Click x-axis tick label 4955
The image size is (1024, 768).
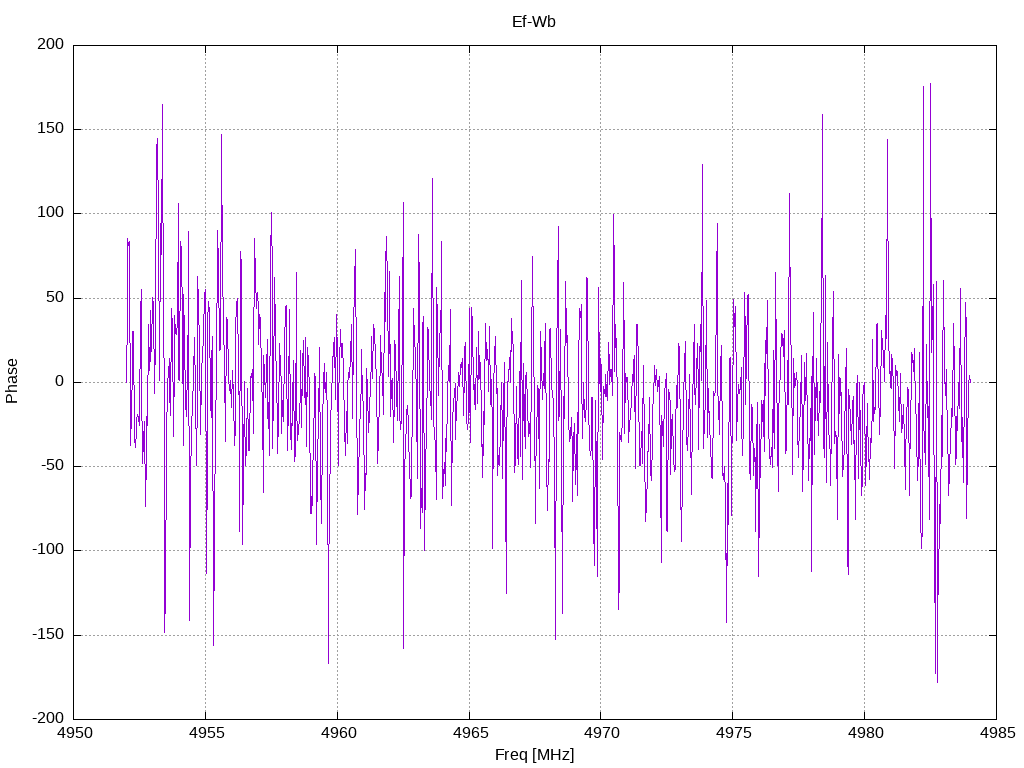click(x=206, y=733)
